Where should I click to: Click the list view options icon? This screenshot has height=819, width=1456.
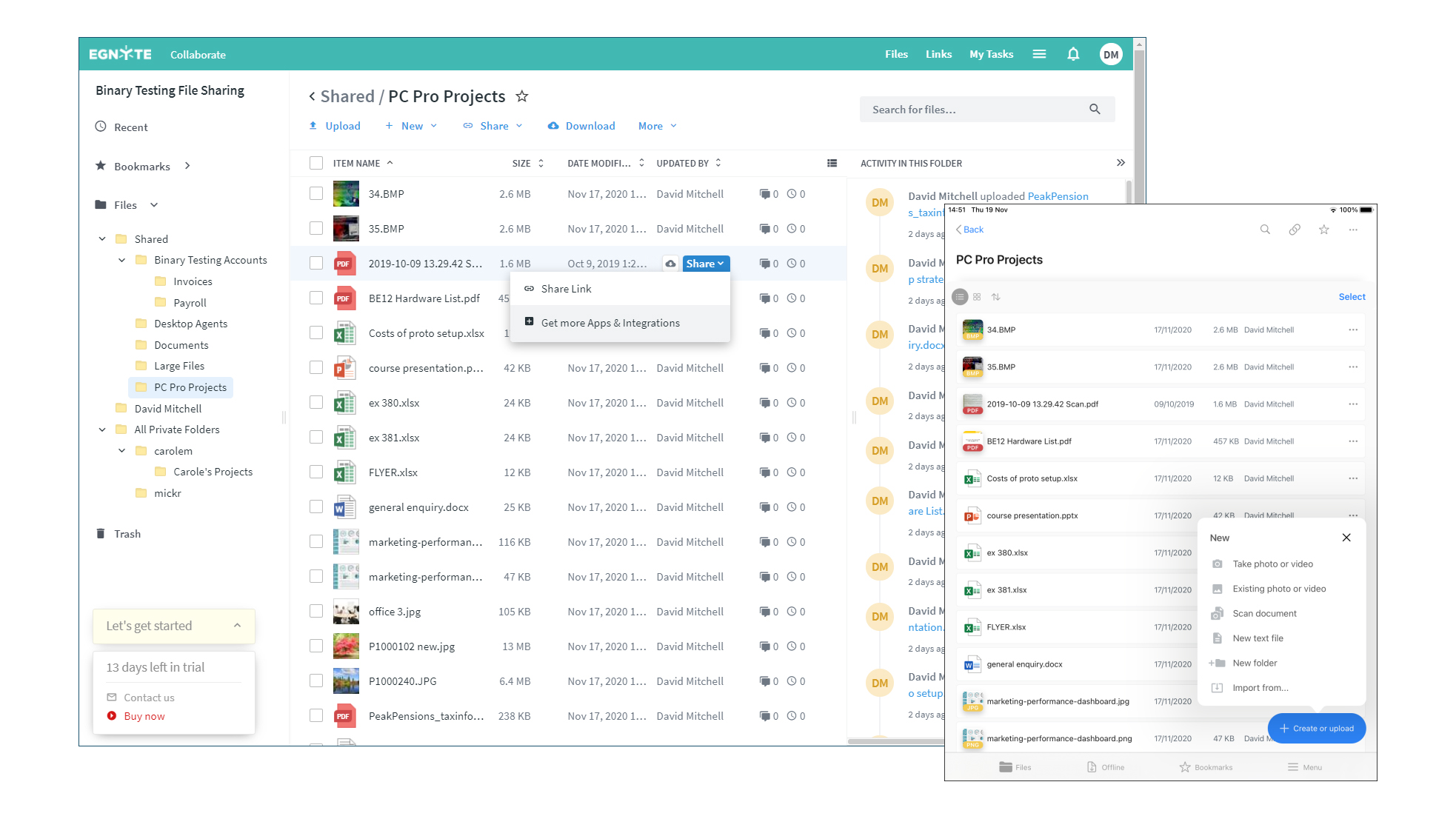pyautogui.click(x=832, y=163)
